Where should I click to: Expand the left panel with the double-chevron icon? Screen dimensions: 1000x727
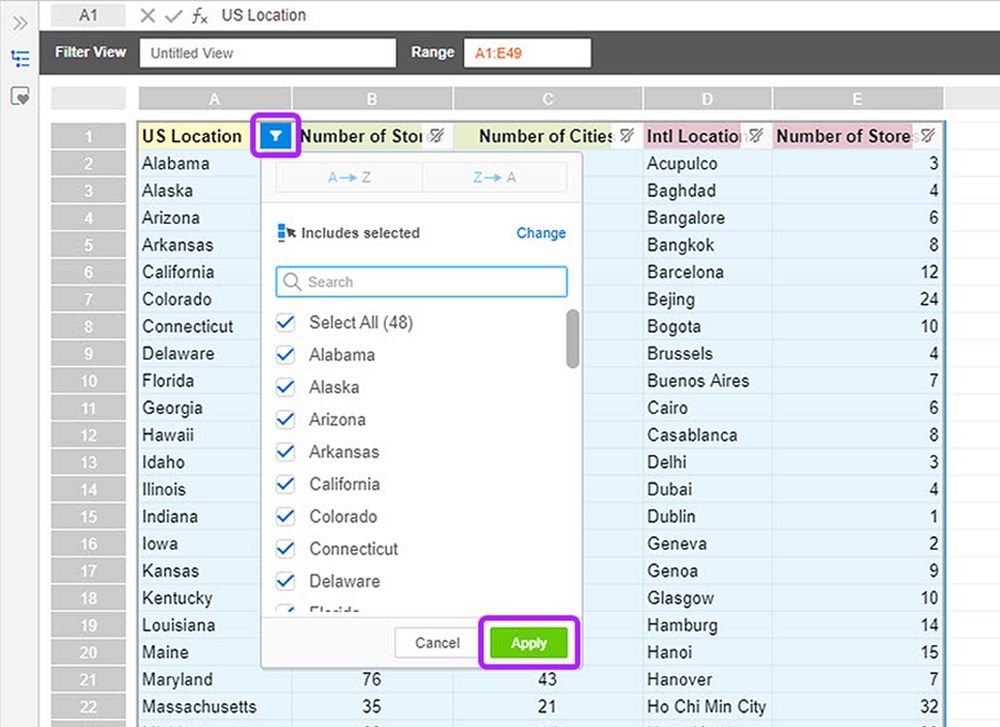tap(20, 24)
